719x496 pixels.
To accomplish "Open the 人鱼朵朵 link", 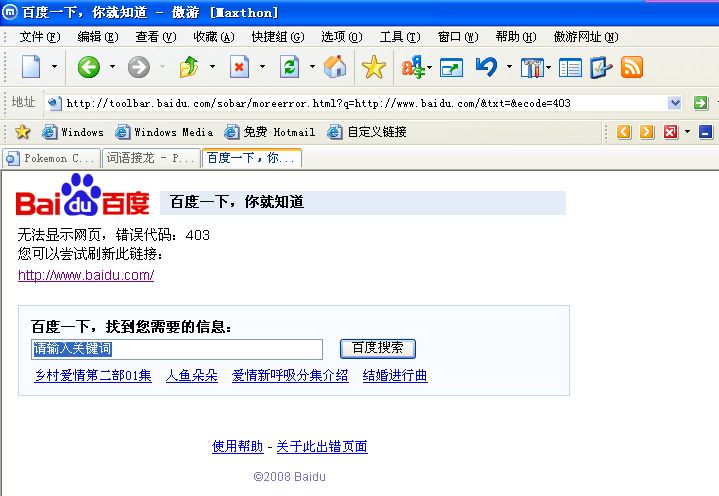I will pos(192,375).
